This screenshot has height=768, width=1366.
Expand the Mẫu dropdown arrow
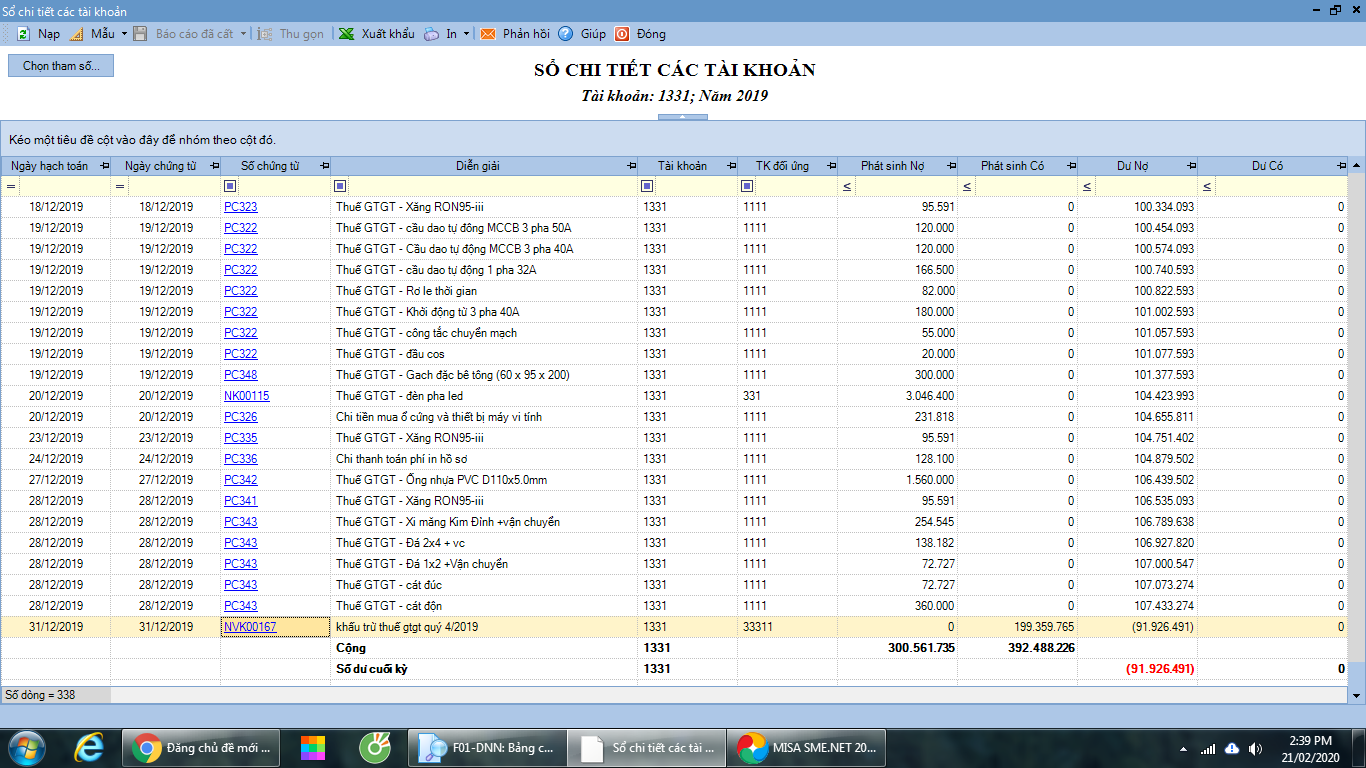[124, 34]
